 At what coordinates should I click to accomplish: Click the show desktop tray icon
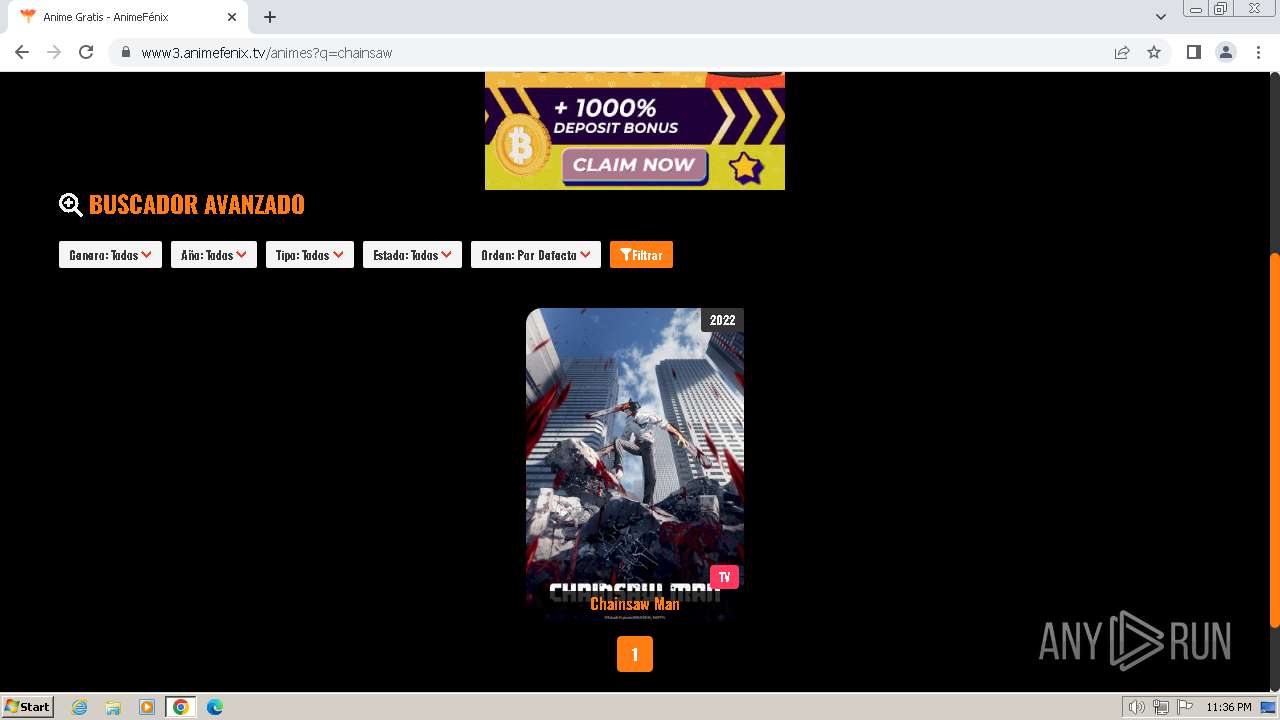pyautogui.click(x=1269, y=707)
